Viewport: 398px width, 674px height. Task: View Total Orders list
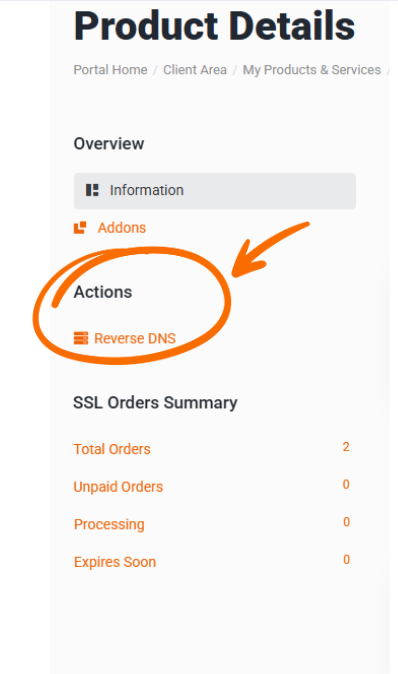(x=112, y=449)
